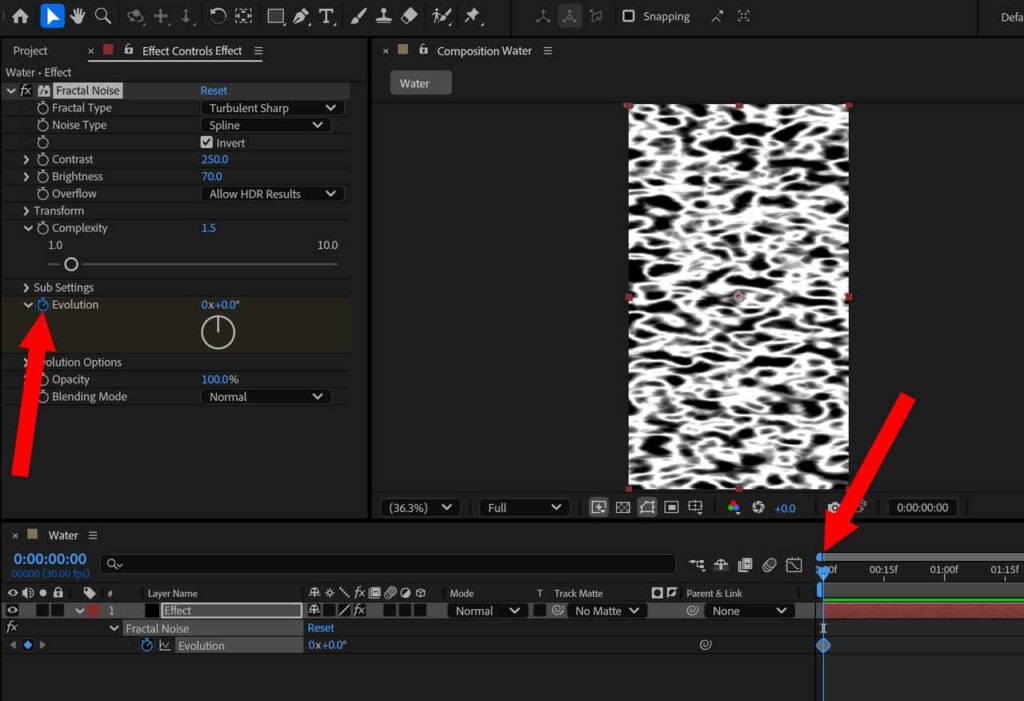Switch to the Project panel tab
This screenshot has width=1024, height=701.
30,51
